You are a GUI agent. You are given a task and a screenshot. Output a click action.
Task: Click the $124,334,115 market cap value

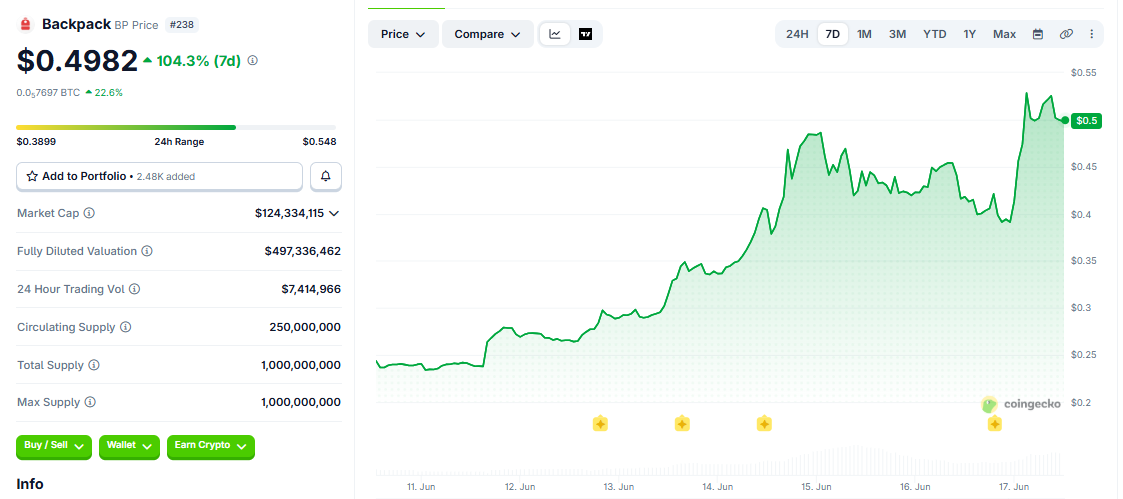tap(289, 213)
